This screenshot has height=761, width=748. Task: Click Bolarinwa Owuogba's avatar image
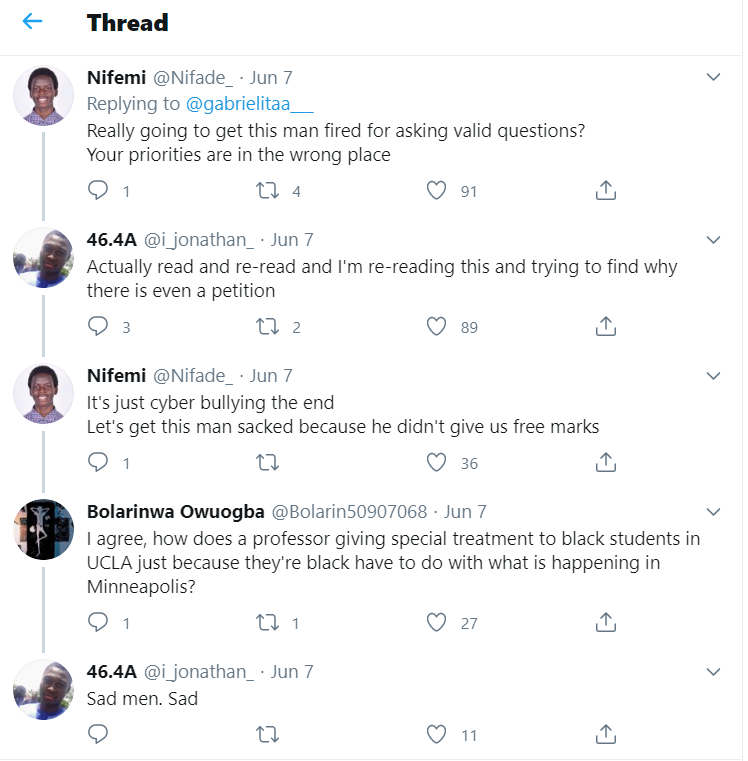(43, 530)
